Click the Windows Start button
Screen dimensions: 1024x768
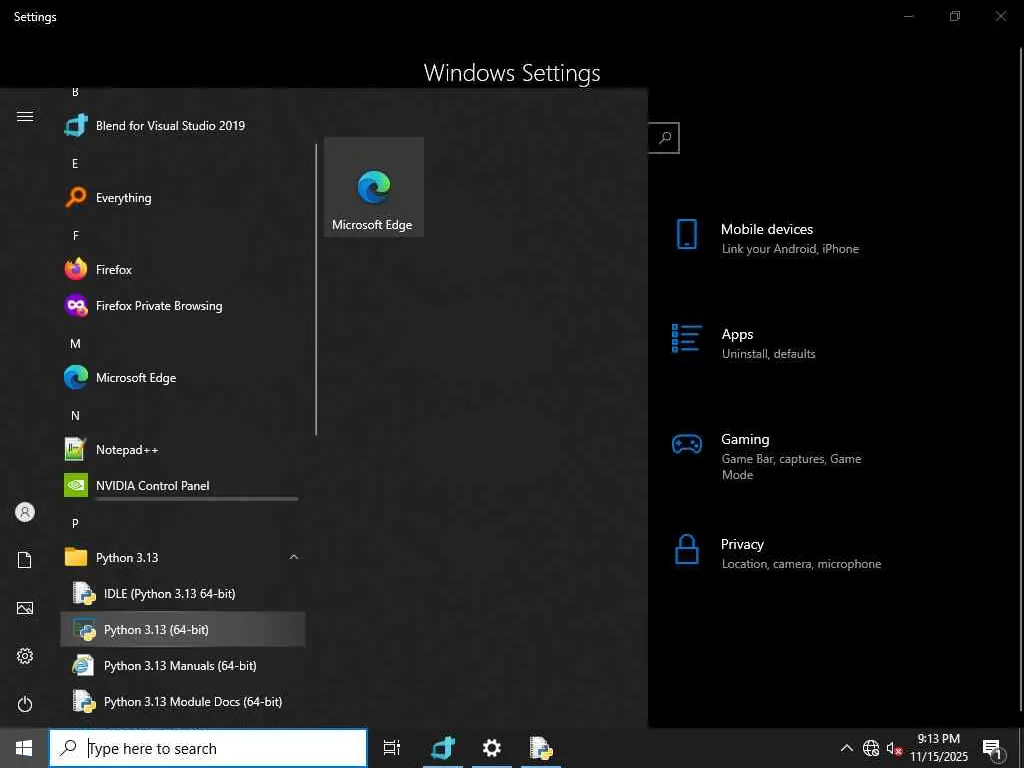pyautogui.click(x=24, y=748)
